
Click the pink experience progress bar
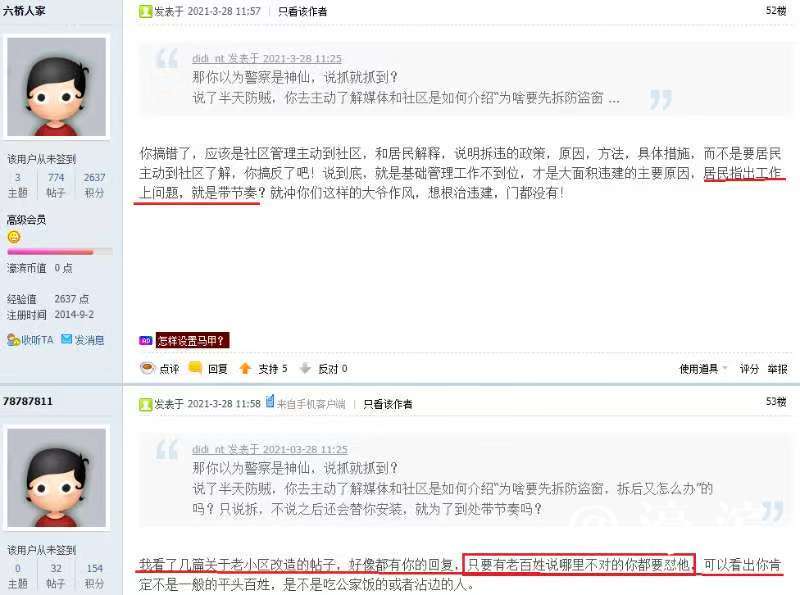(60, 252)
